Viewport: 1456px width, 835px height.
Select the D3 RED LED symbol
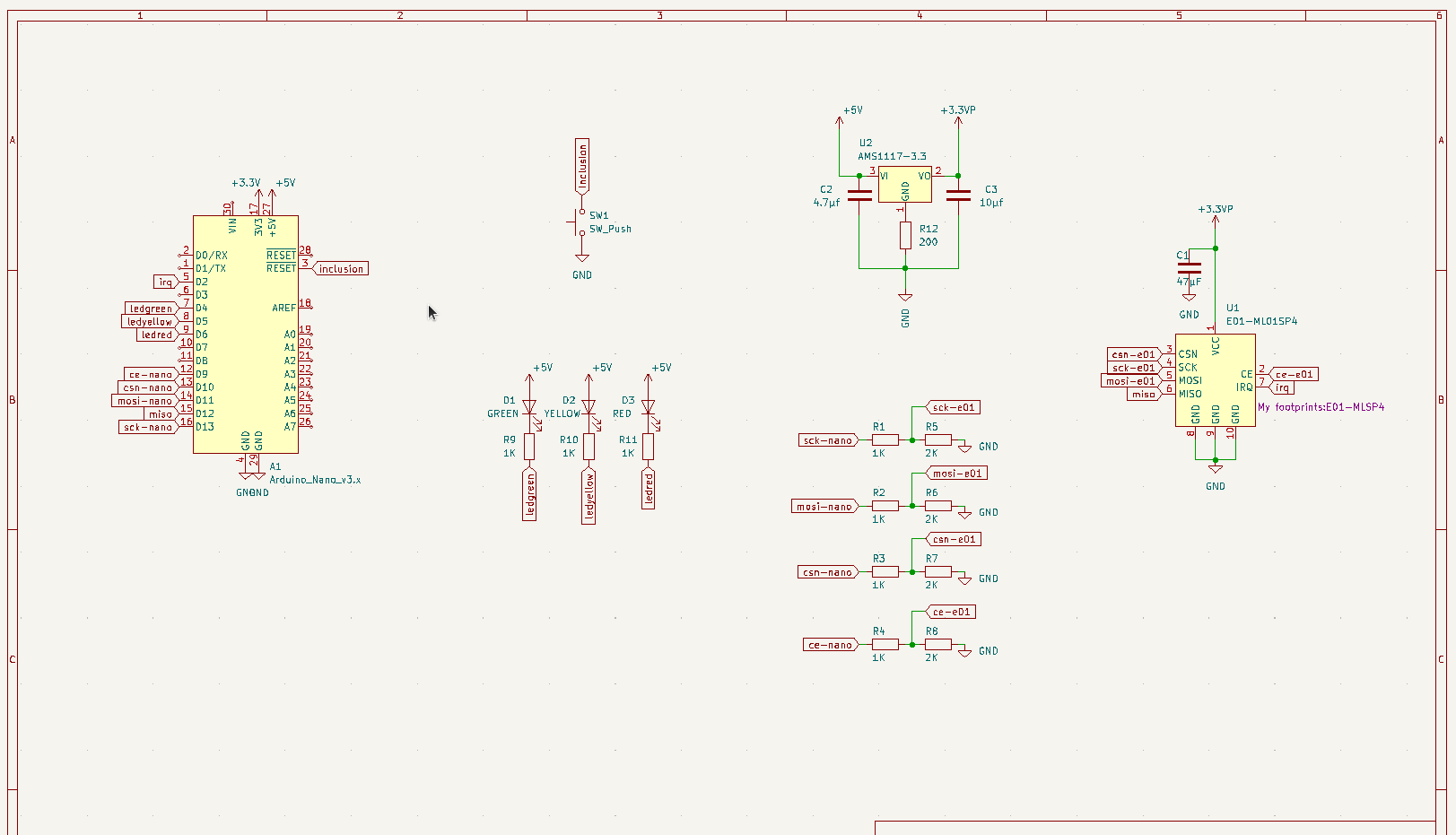648,407
